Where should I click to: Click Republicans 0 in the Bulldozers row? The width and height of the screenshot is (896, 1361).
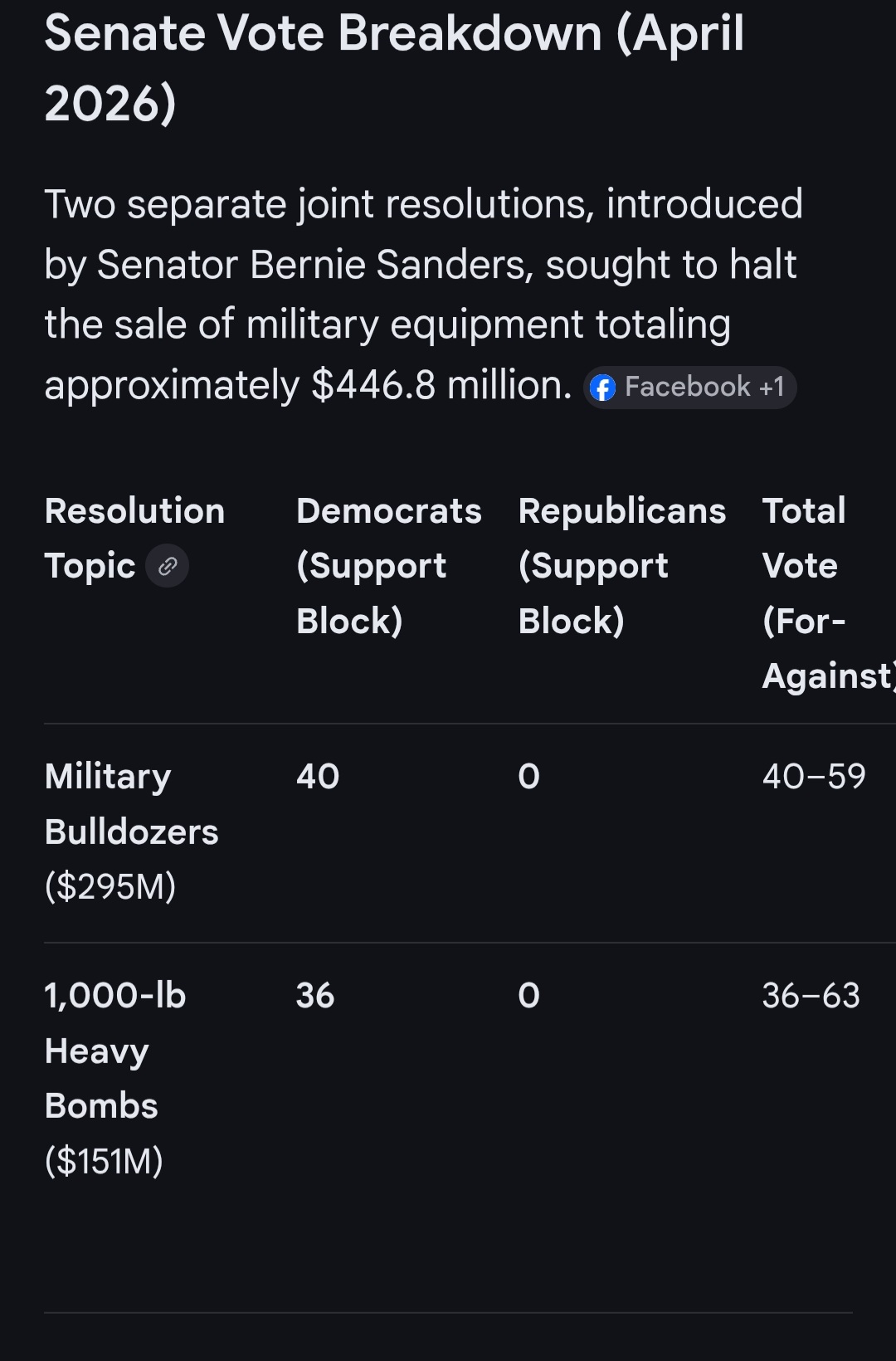pos(529,777)
